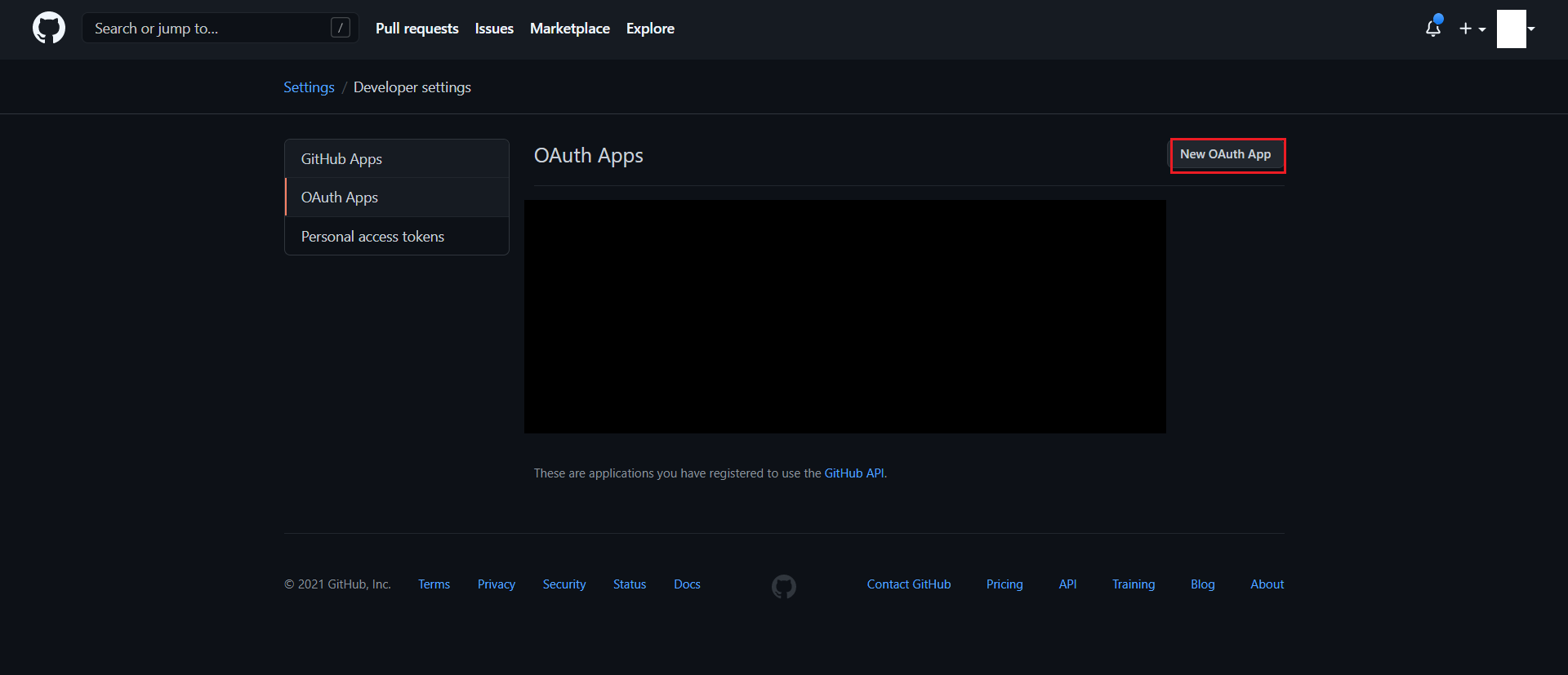Open Pricing footer link
The width and height of the screenshot is (1568, 675).
point(1004,584)
